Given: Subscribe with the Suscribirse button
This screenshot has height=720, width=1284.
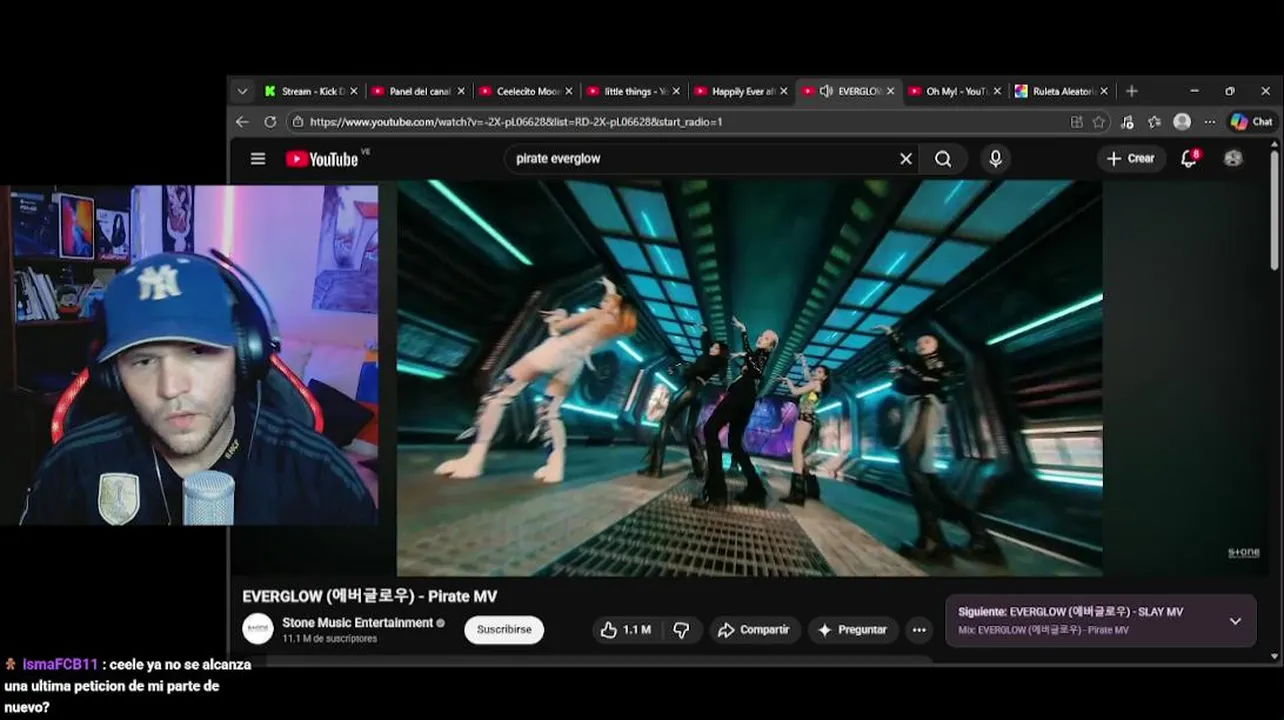Looking at the screenshot, I should 504,630.
